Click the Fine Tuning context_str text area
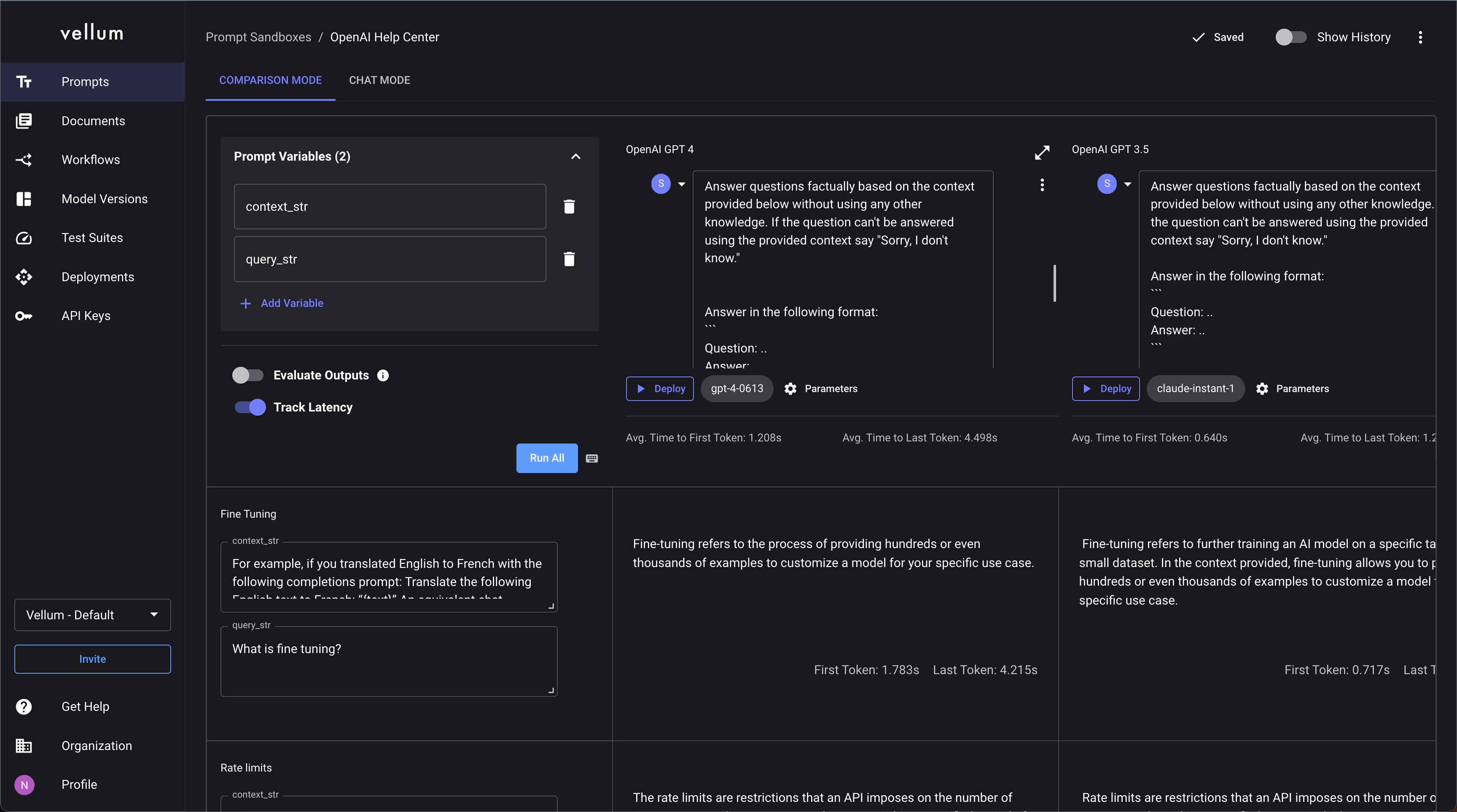The image size is (1457, 812). (389, 577)
